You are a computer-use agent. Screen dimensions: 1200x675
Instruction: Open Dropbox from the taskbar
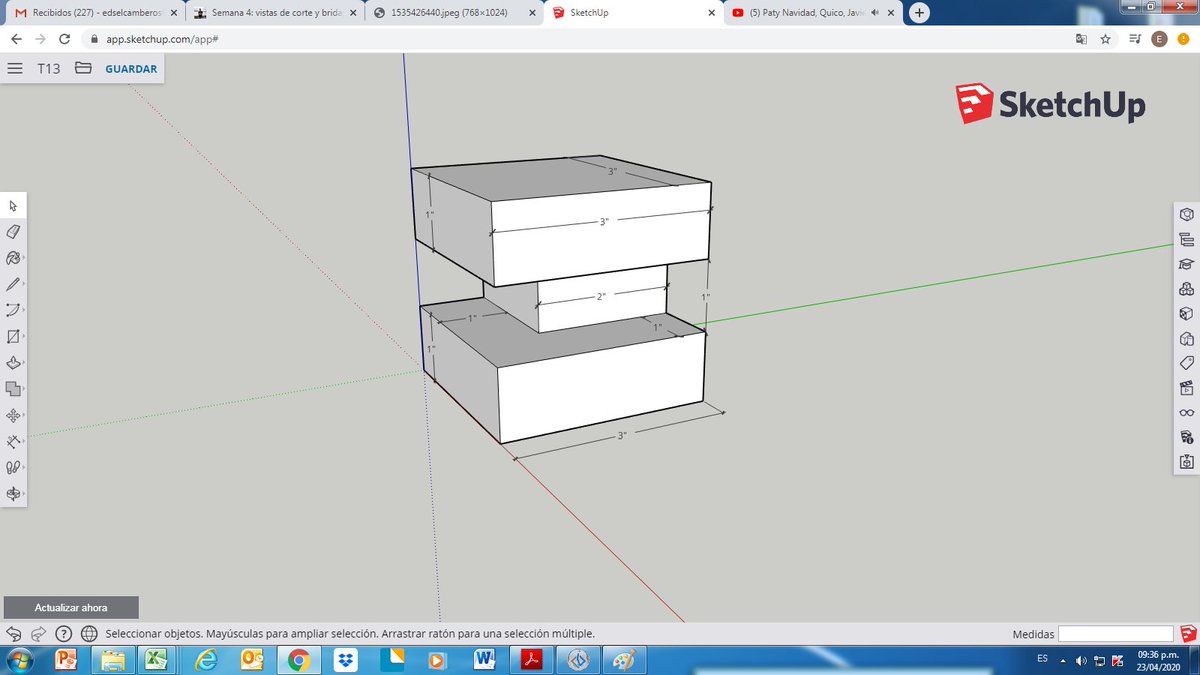346,659
